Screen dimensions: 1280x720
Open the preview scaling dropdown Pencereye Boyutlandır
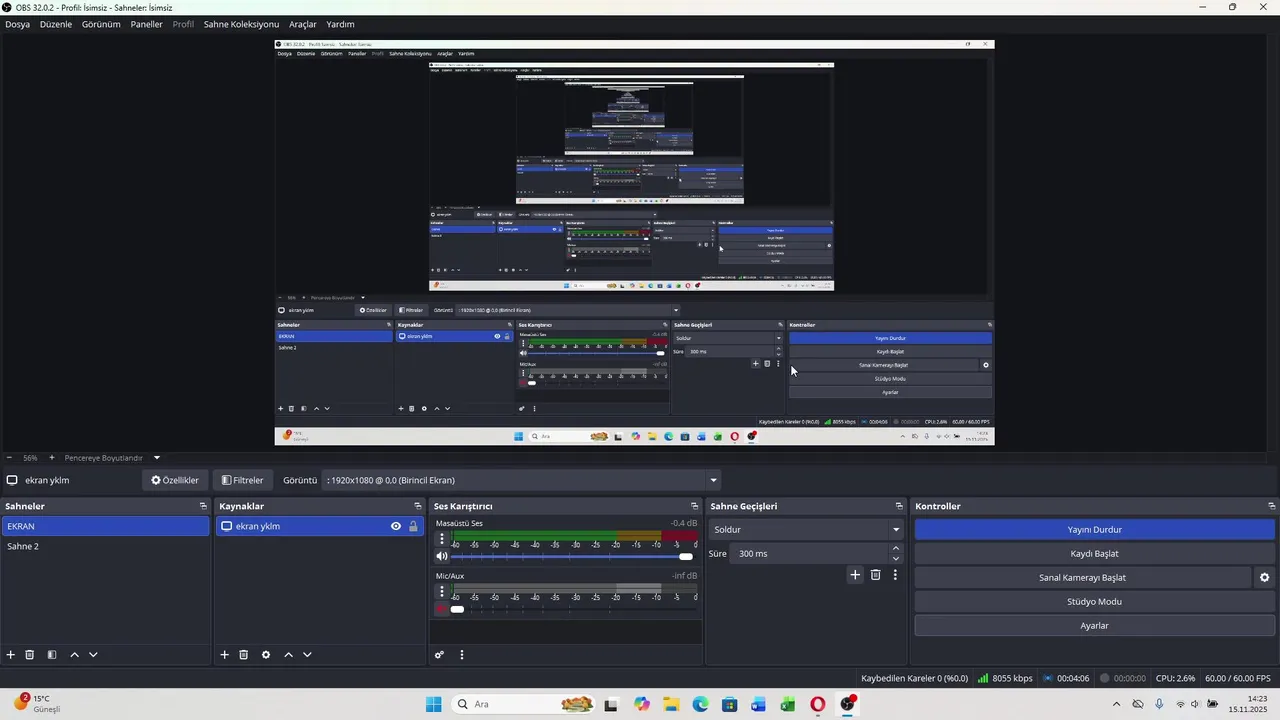tap(112, 458)
